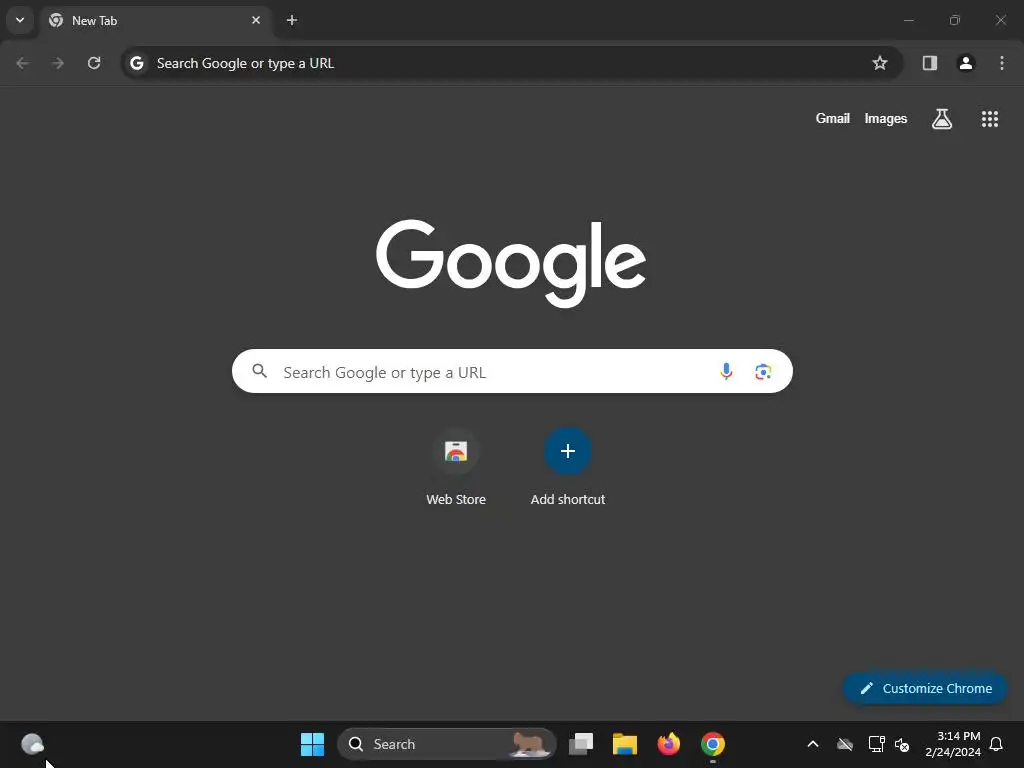Open the Windows Start menu
Viewport: 1024px width, 768px height.
pyautogui.click(x=312, y=744)
